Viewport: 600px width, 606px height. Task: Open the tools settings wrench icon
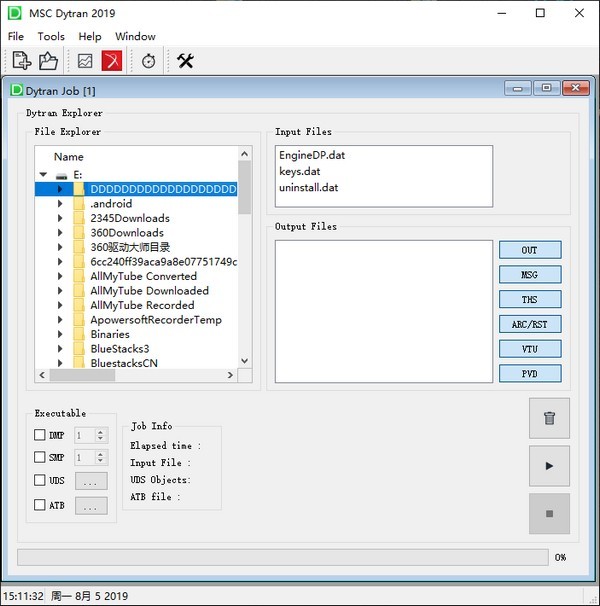click(x=185, y=61)
